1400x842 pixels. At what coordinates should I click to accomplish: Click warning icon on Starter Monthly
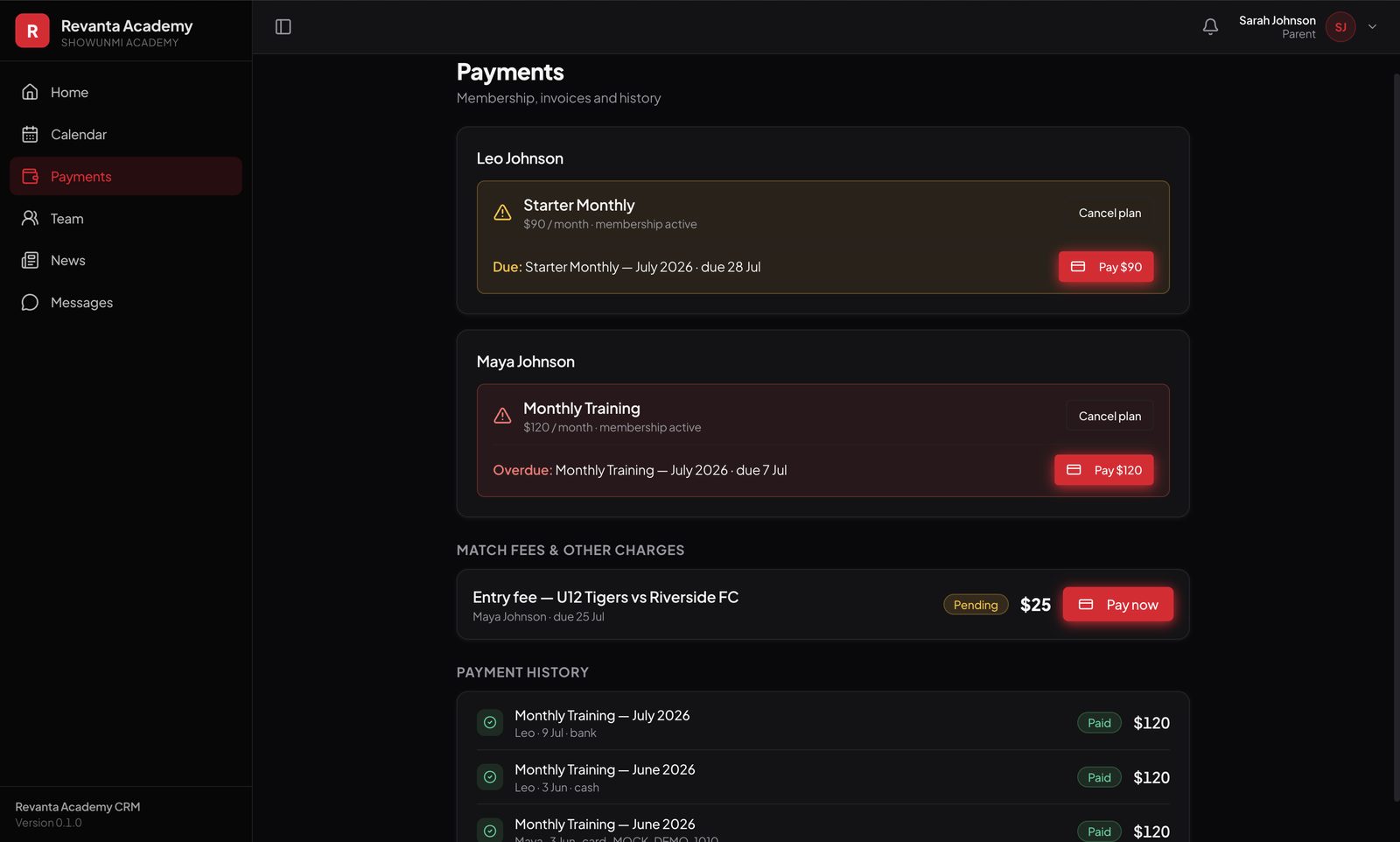[502, 213]
